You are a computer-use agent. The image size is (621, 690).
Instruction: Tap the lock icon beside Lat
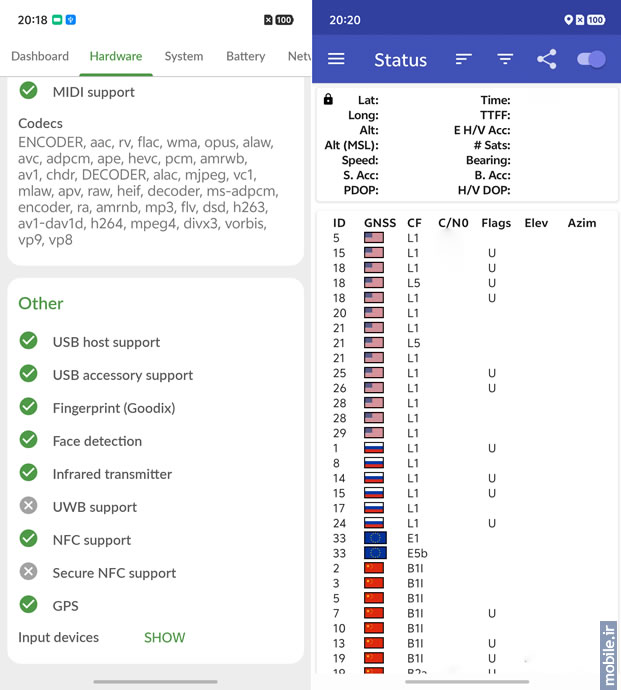pos(329,100)
